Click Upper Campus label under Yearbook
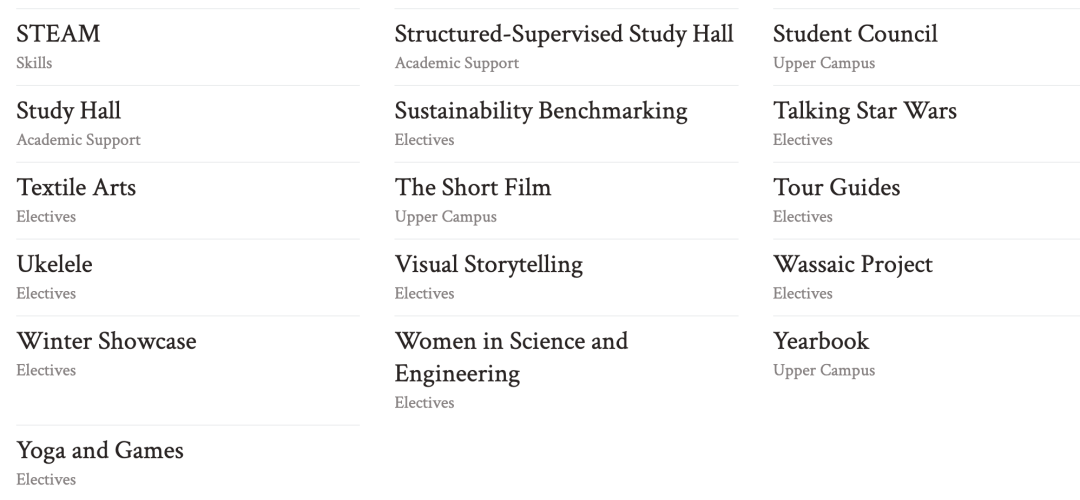The width and height of the screenshot is (1080, 500). pyautogui.click(x=824, y=371)
